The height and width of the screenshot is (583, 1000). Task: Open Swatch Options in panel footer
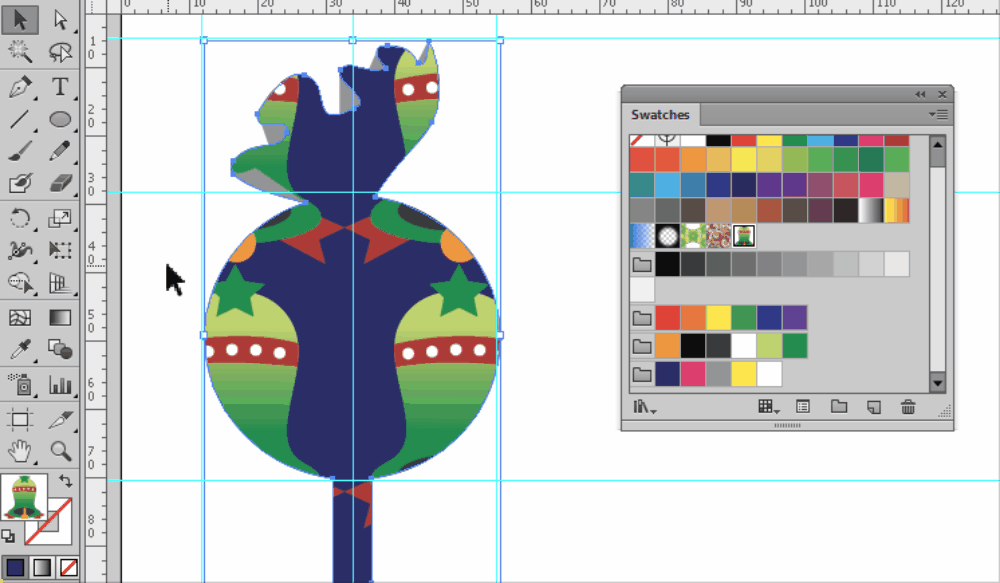click(803, 407)
